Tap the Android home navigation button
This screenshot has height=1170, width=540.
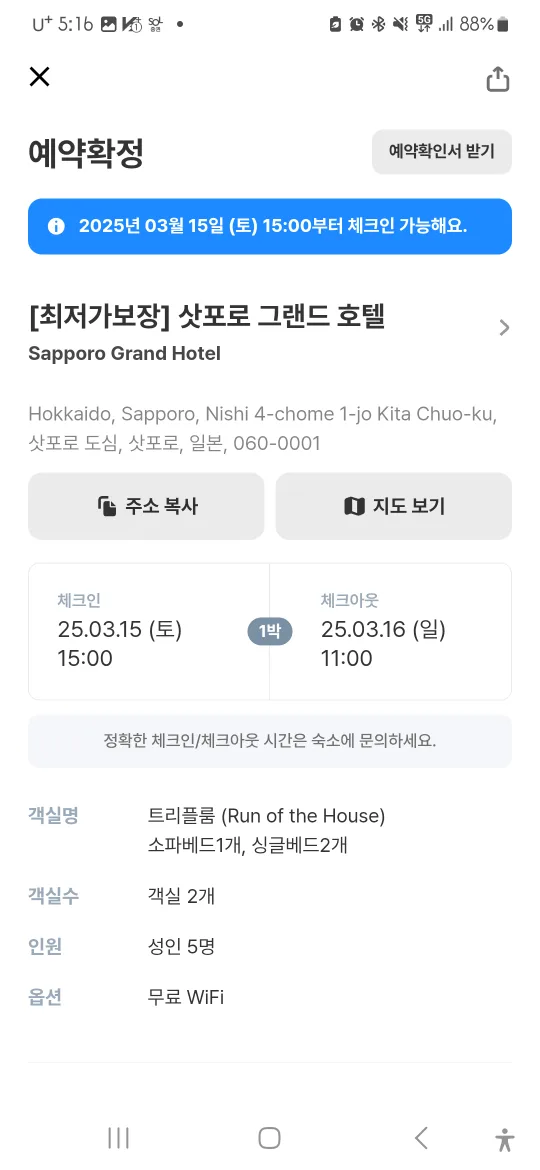coord(269,1138)
